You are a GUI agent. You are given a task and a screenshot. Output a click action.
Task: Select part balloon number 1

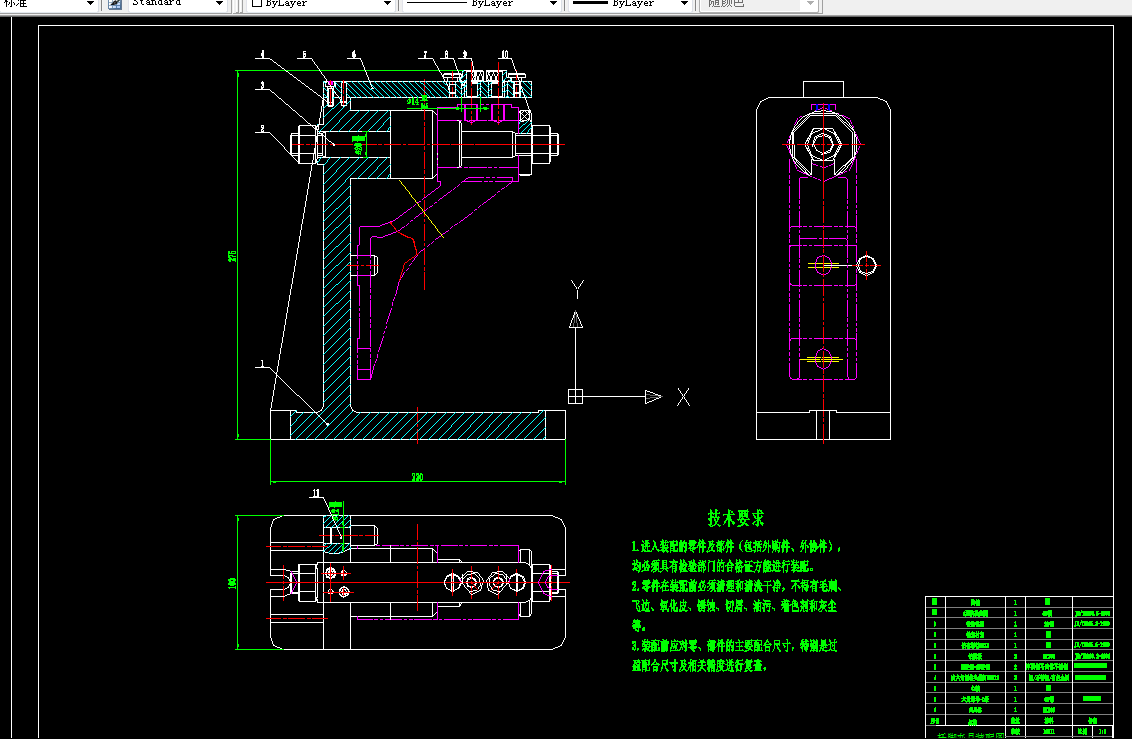(263, 364)
